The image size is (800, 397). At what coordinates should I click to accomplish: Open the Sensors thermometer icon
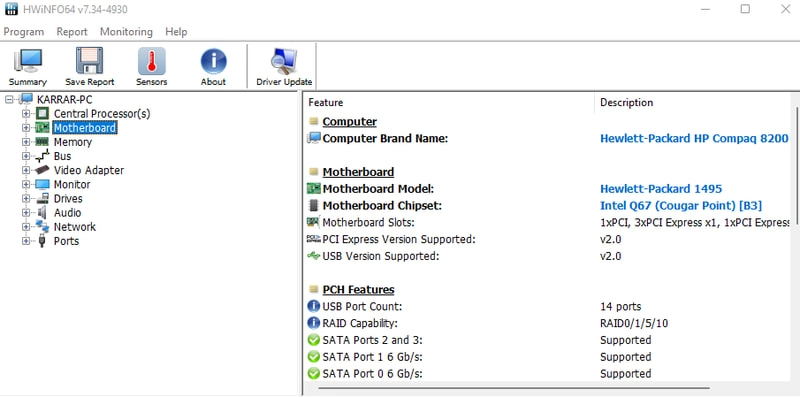[x=152, y=61]
